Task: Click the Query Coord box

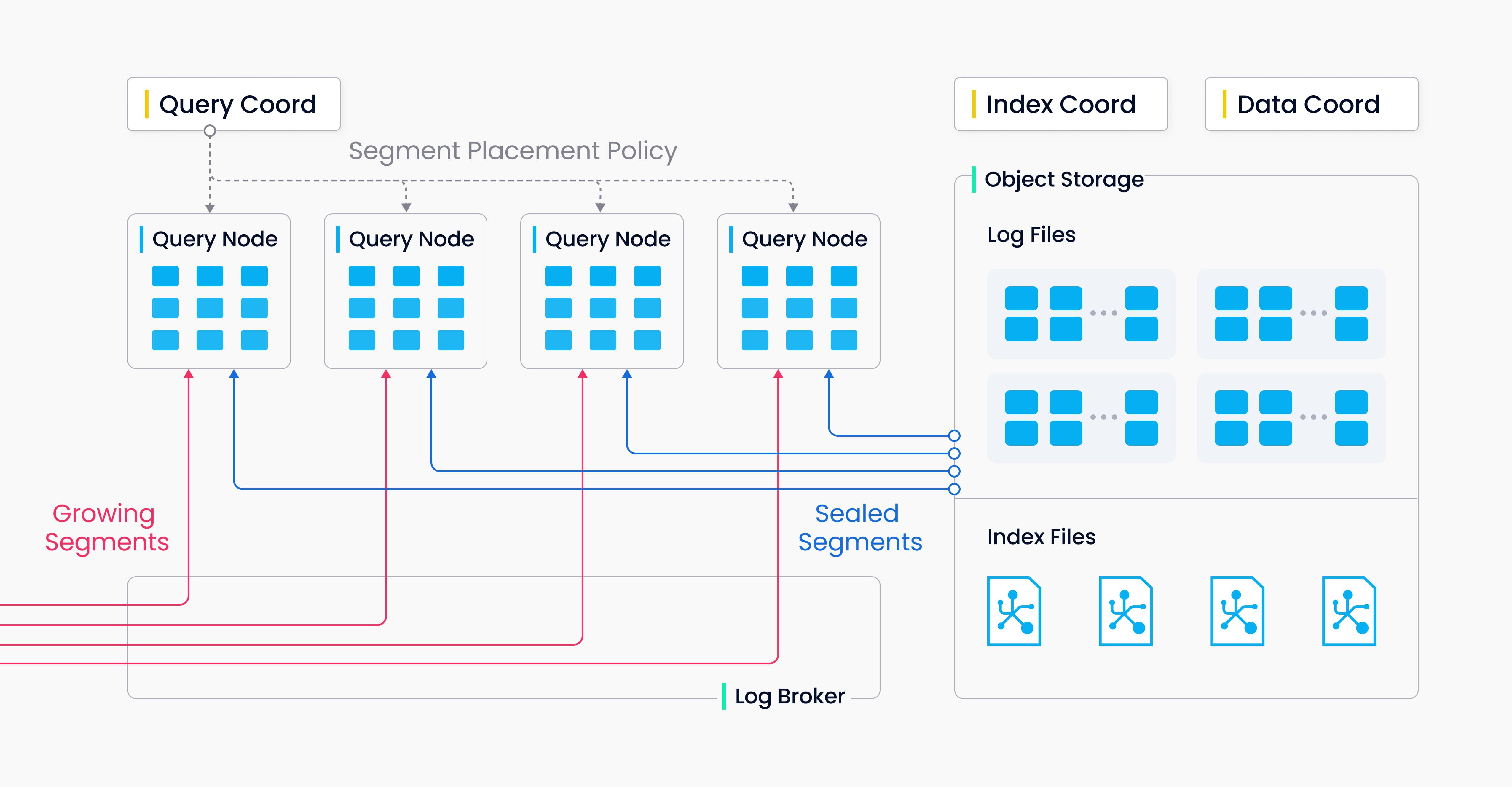Action: click(234, 104)
